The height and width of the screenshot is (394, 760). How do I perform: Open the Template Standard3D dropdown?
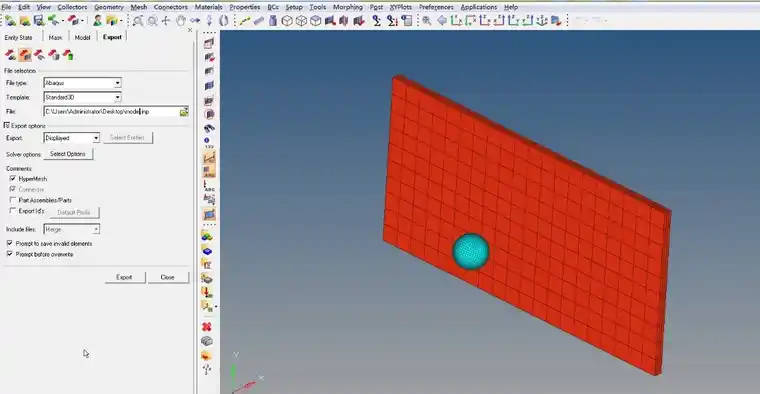[117, 97]
